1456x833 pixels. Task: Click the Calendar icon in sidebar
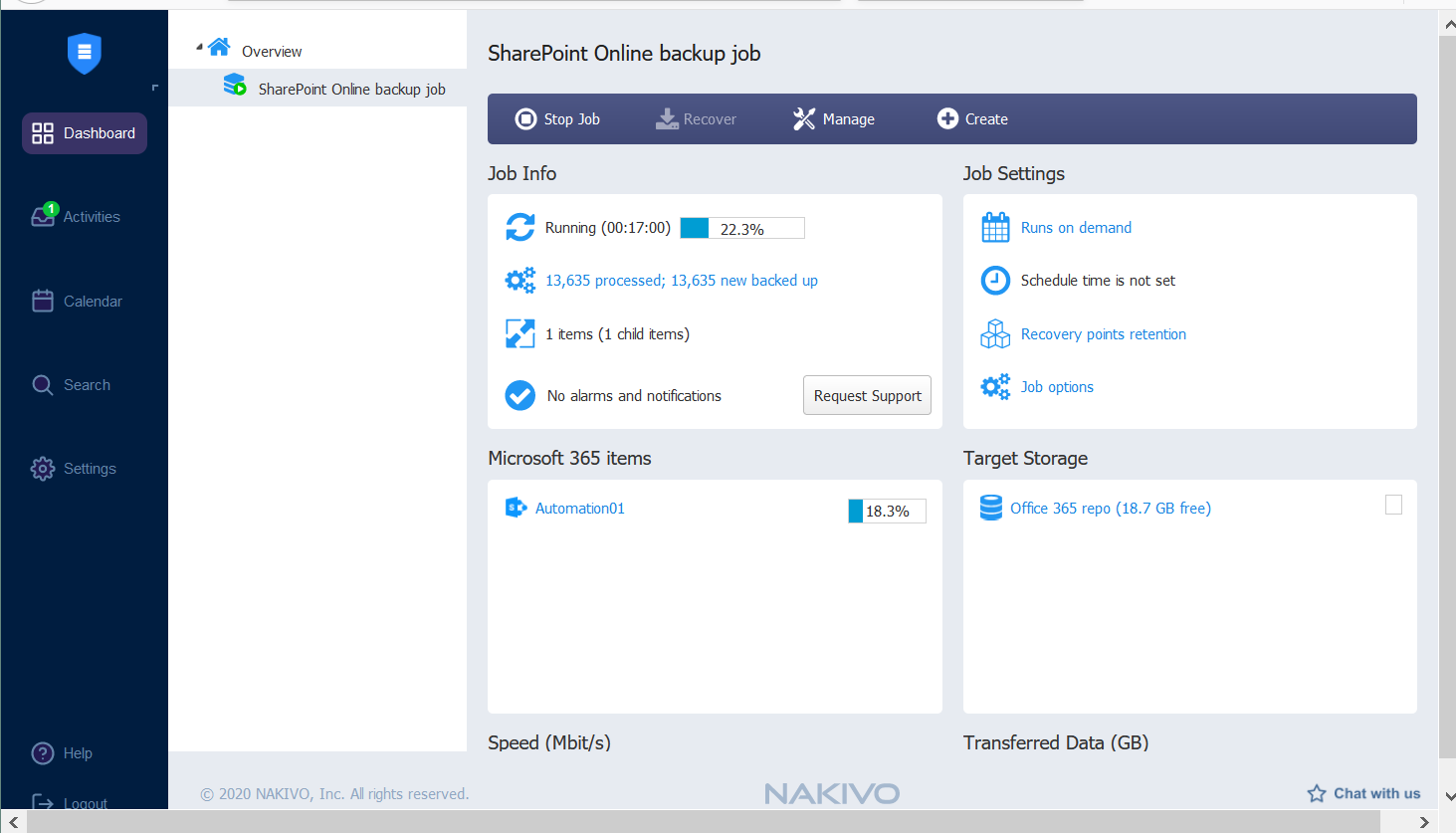[43, 301]
